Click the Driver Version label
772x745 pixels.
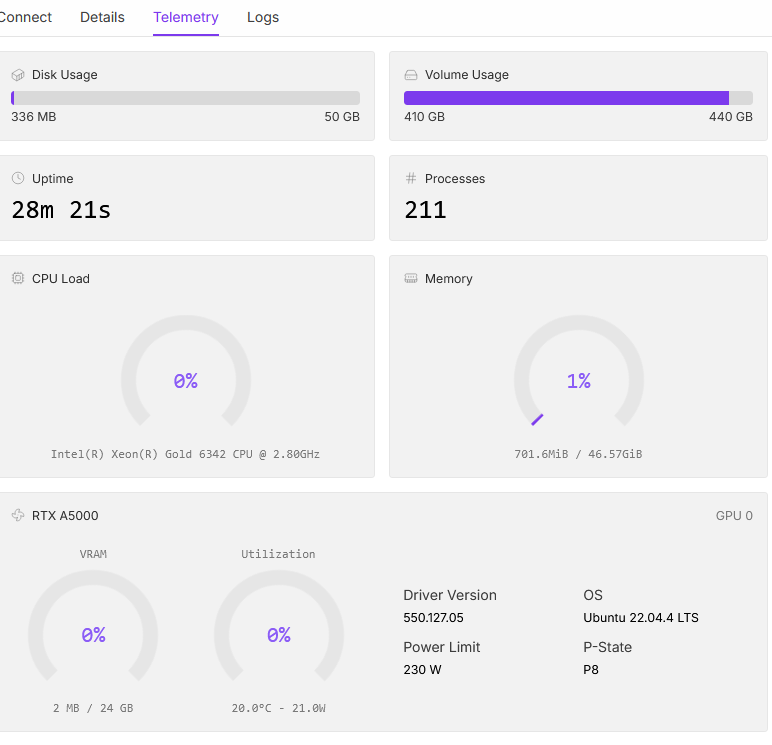click(450, 595)
